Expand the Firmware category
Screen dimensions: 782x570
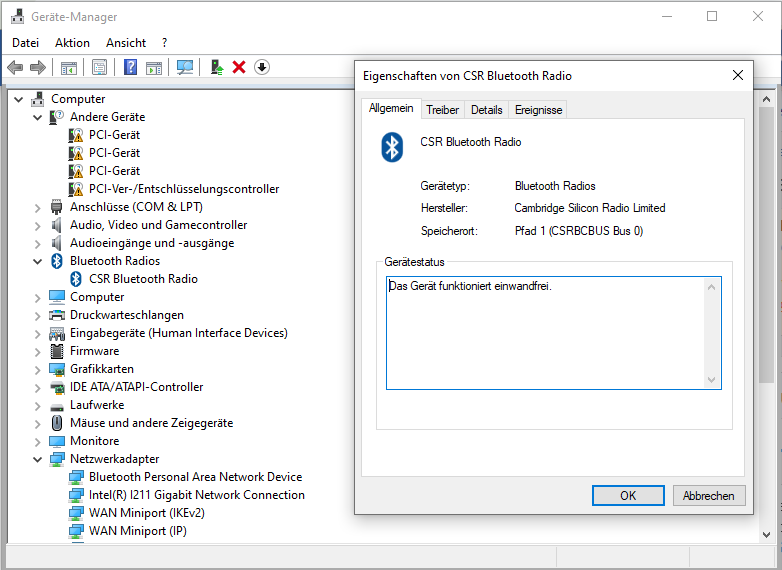pyautogui.click(x=37, y=352)
